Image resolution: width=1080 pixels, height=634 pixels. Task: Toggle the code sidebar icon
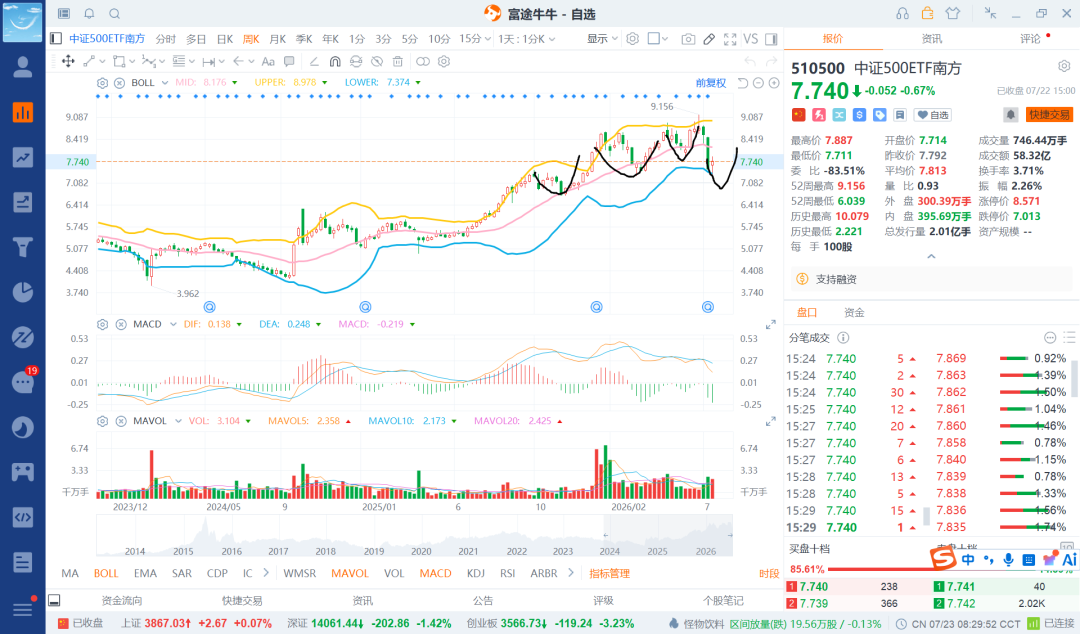[x=23, y=517]
